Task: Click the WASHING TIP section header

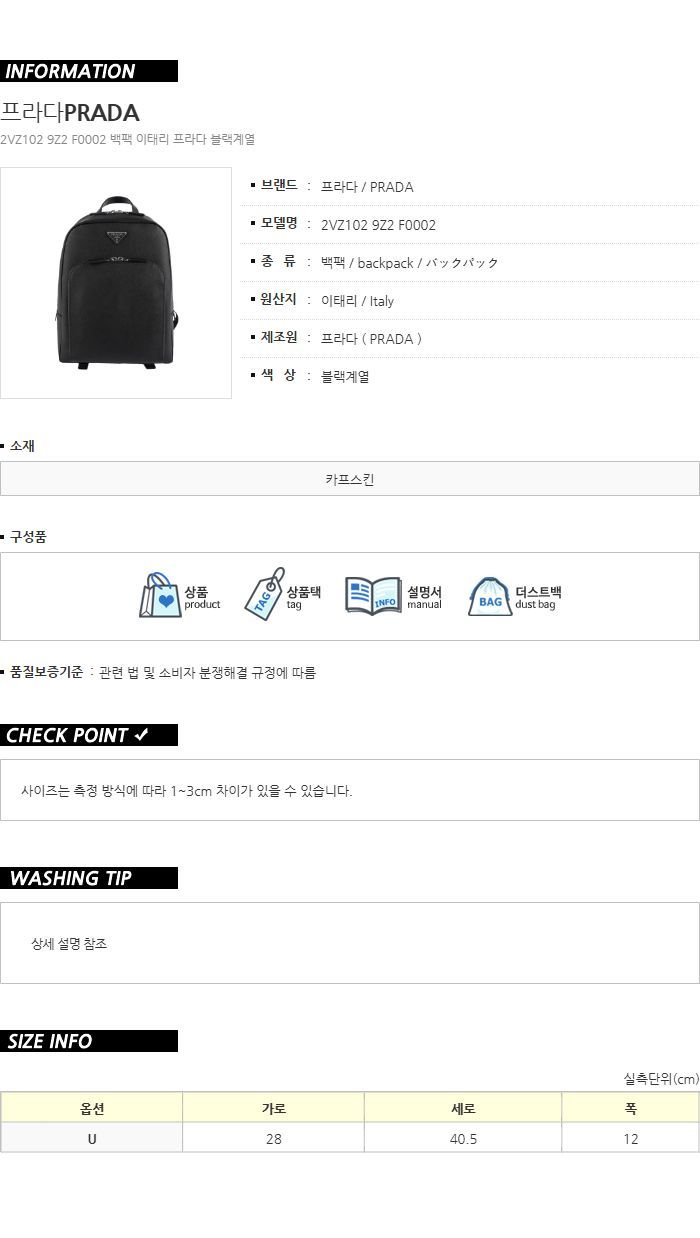Action: pos(89,878)
